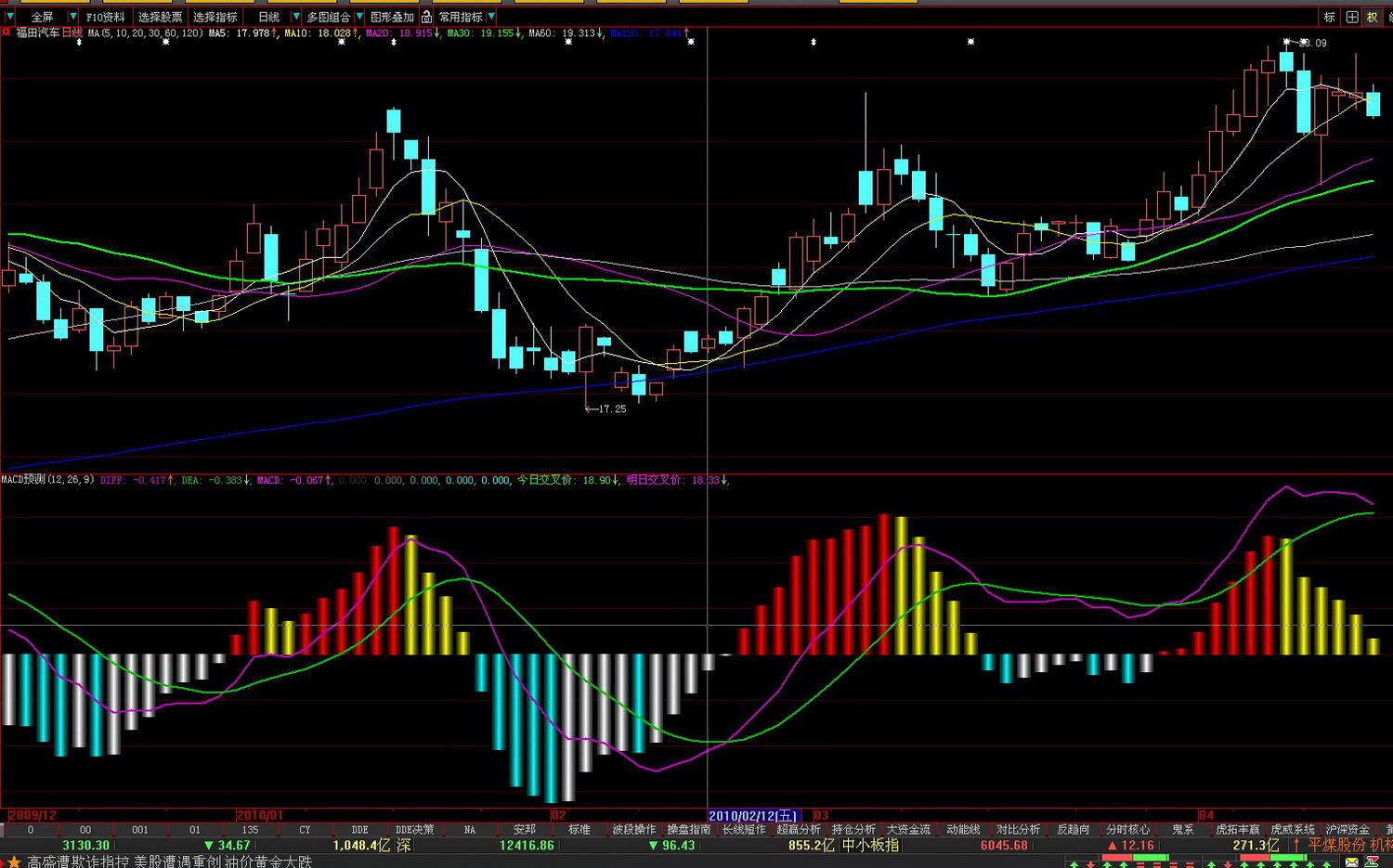The height and width of the screenshot is (868, 1393).
Task: Switch to the 虎拓丰赢 tab
Action: pos(1237,830)
